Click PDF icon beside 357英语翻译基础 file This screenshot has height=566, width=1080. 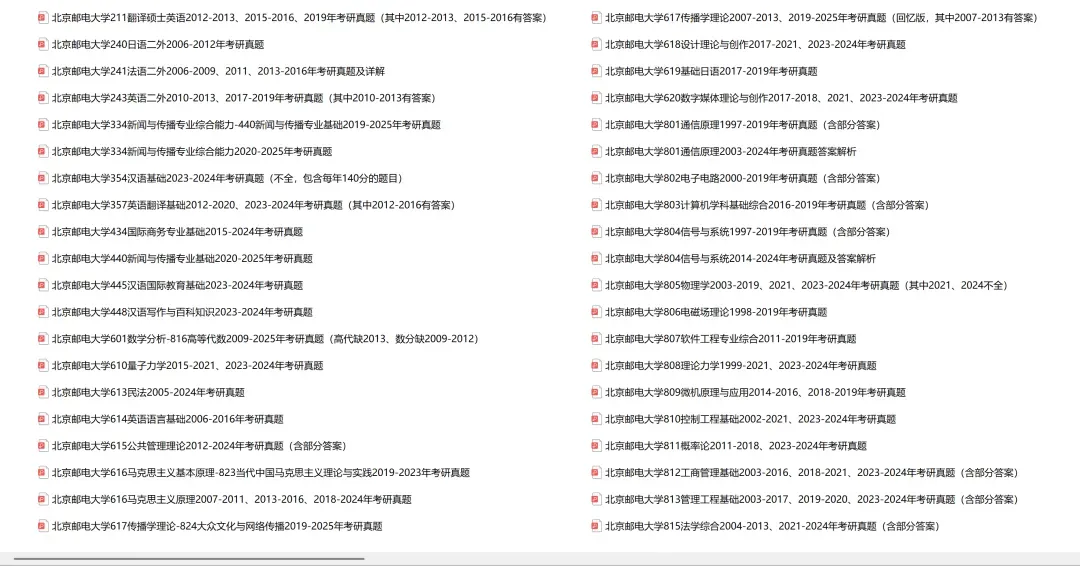43,205
